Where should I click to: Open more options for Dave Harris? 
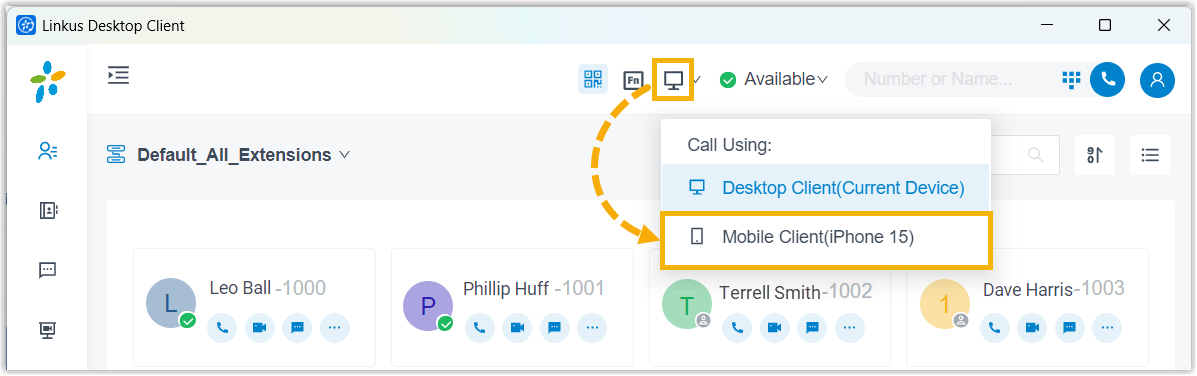click(1106, 328)
